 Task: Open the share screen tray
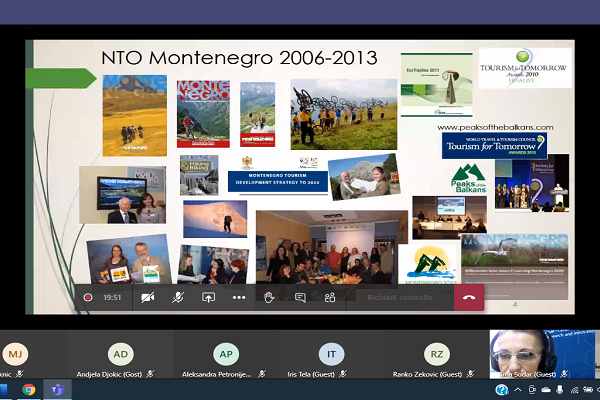[x=208, y=297]
